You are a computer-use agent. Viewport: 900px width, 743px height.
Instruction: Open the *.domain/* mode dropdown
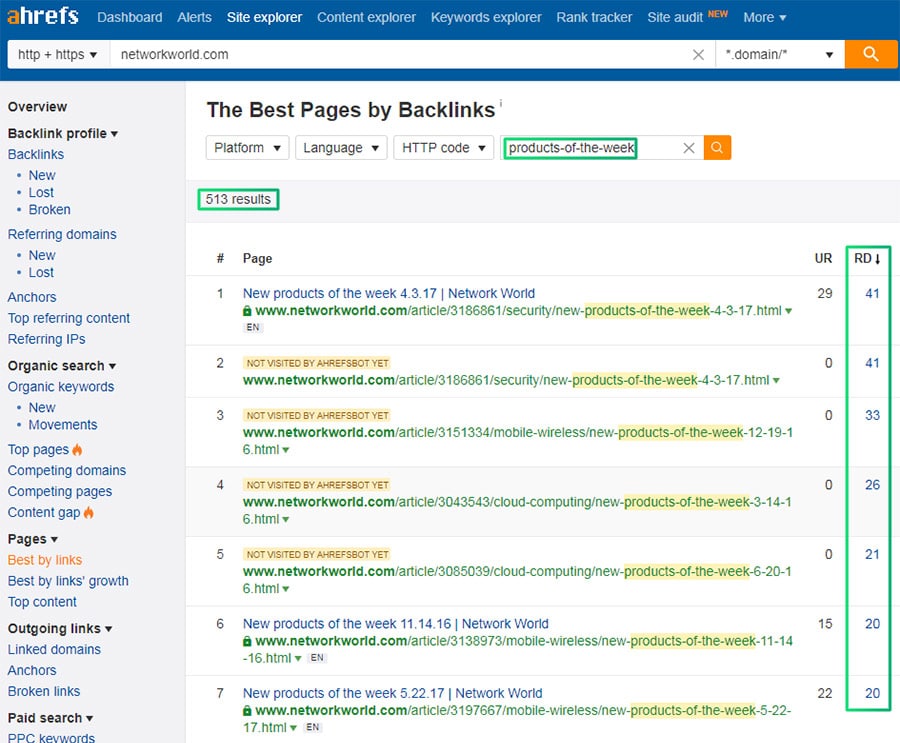coord(779,55)
